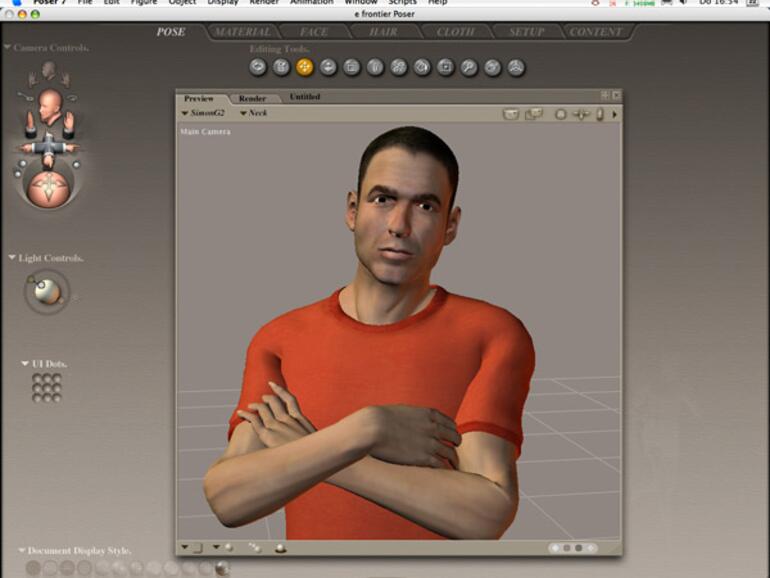
Task: Click the Main Camera label
Action: tap(205, 132)
